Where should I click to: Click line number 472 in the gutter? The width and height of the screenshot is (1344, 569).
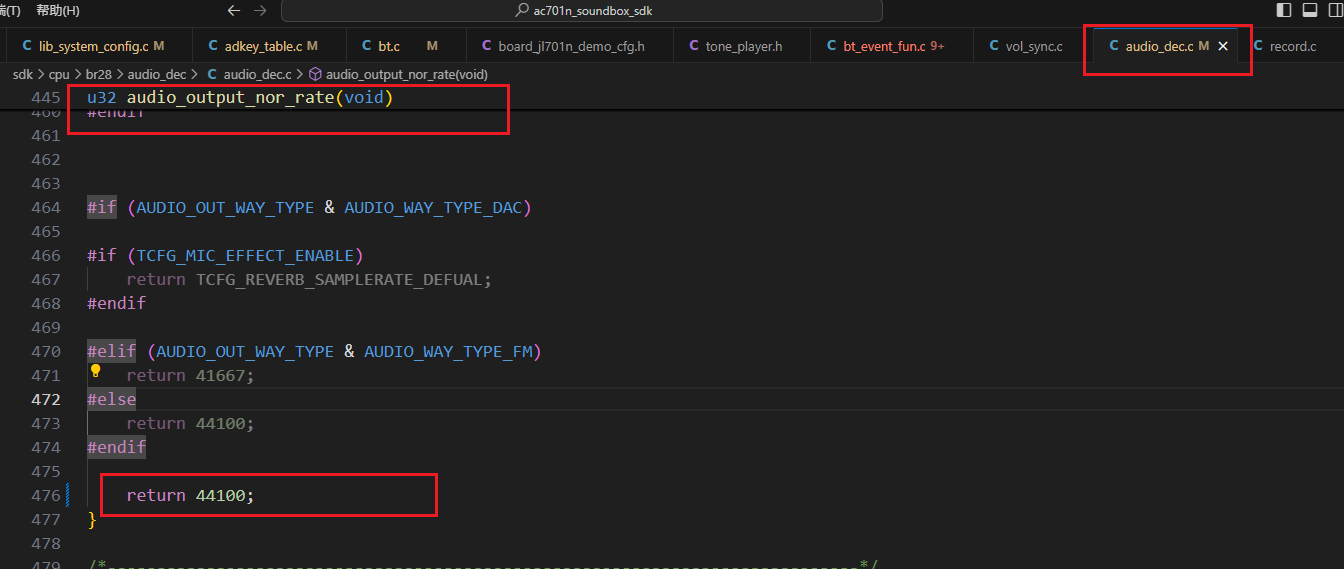point(44,399)
